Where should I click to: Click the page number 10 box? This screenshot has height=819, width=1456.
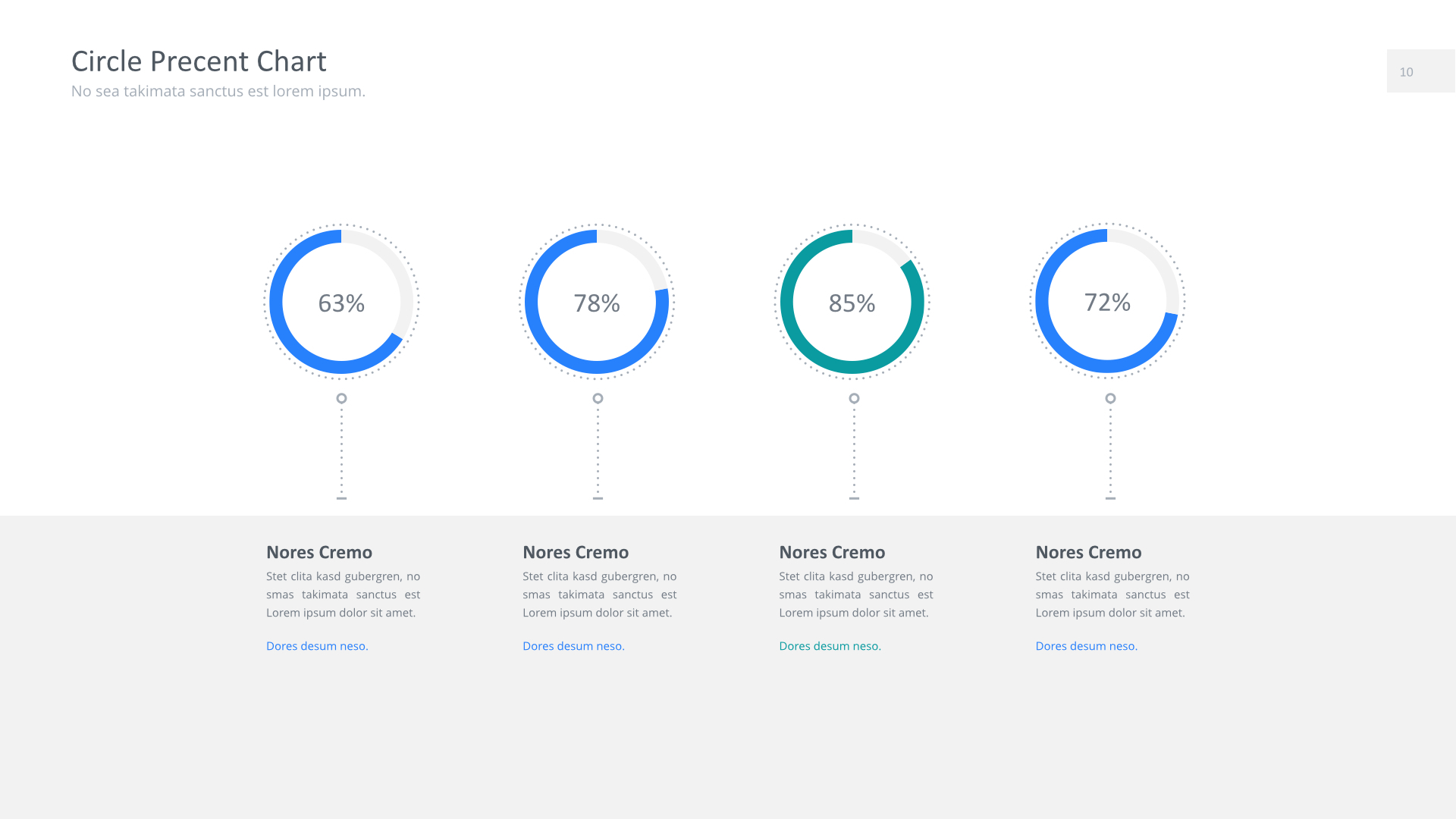coord(1420,71)
